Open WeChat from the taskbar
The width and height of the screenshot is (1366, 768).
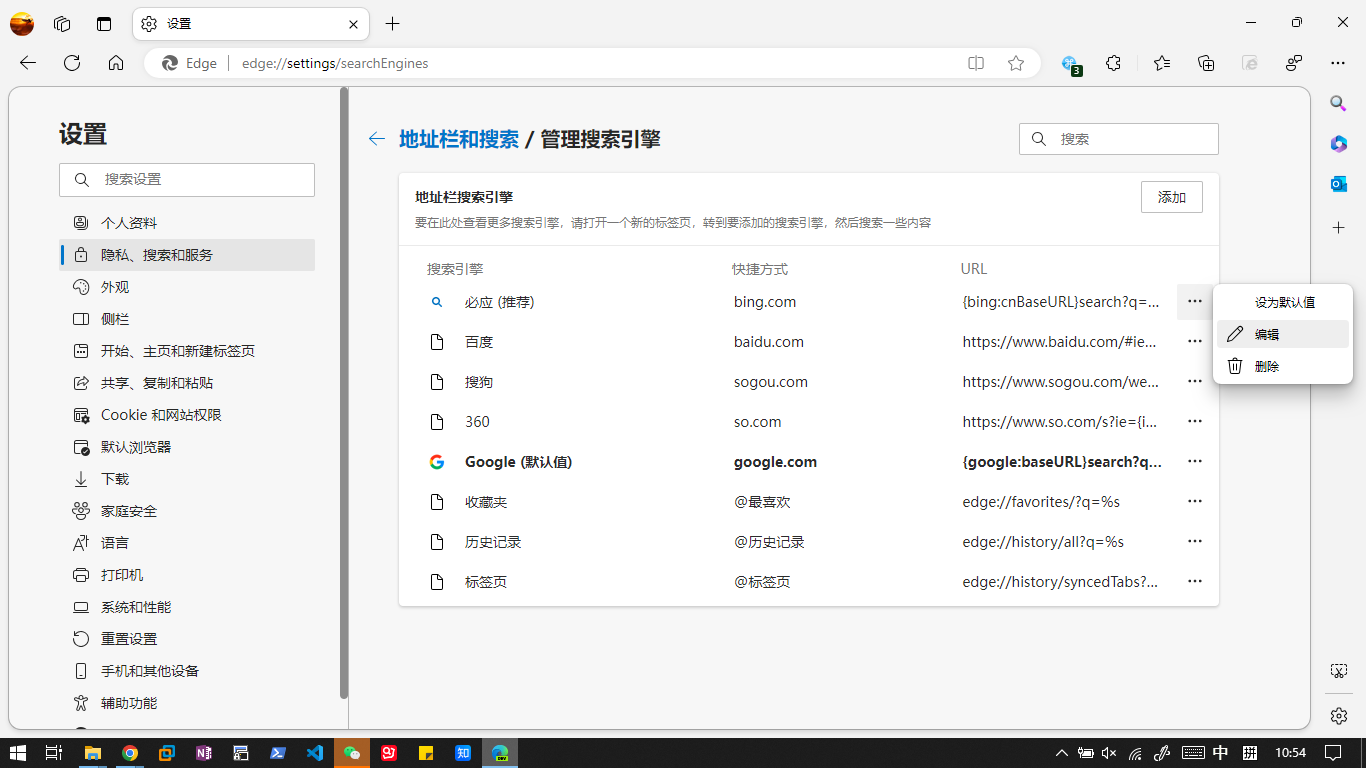pyautogui.click(x=352, y=753)
